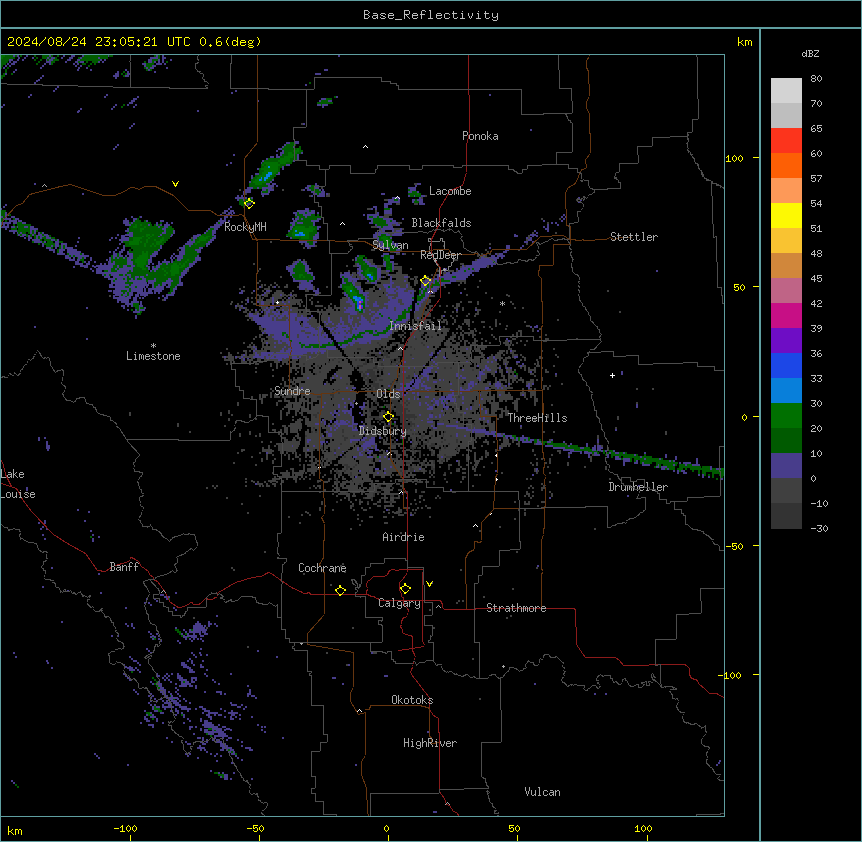Image resolution: width=862 pixels, height=842 pixels.
Task: Click the yellow diamond marker near Olds
Action: tap(388, 417)
